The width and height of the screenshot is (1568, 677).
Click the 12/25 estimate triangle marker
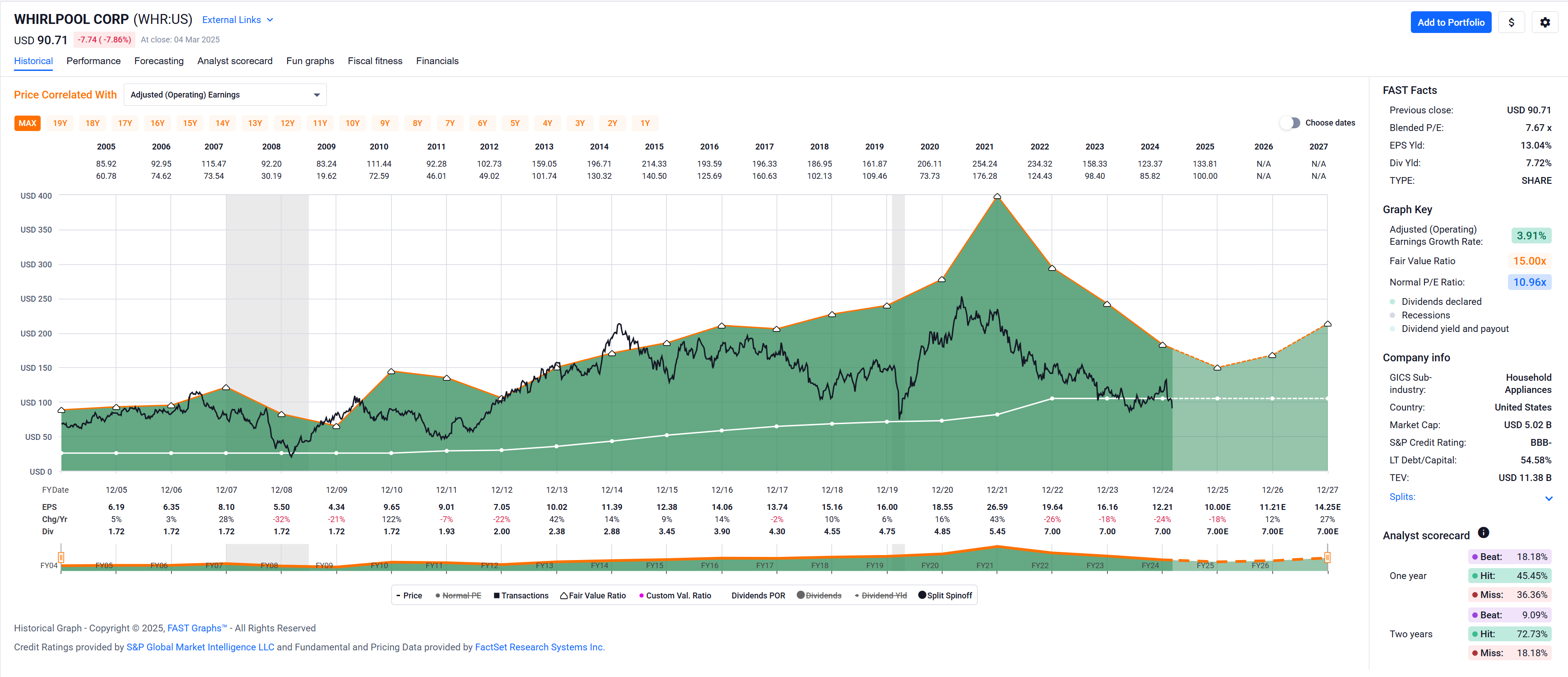coord(1217,368)
